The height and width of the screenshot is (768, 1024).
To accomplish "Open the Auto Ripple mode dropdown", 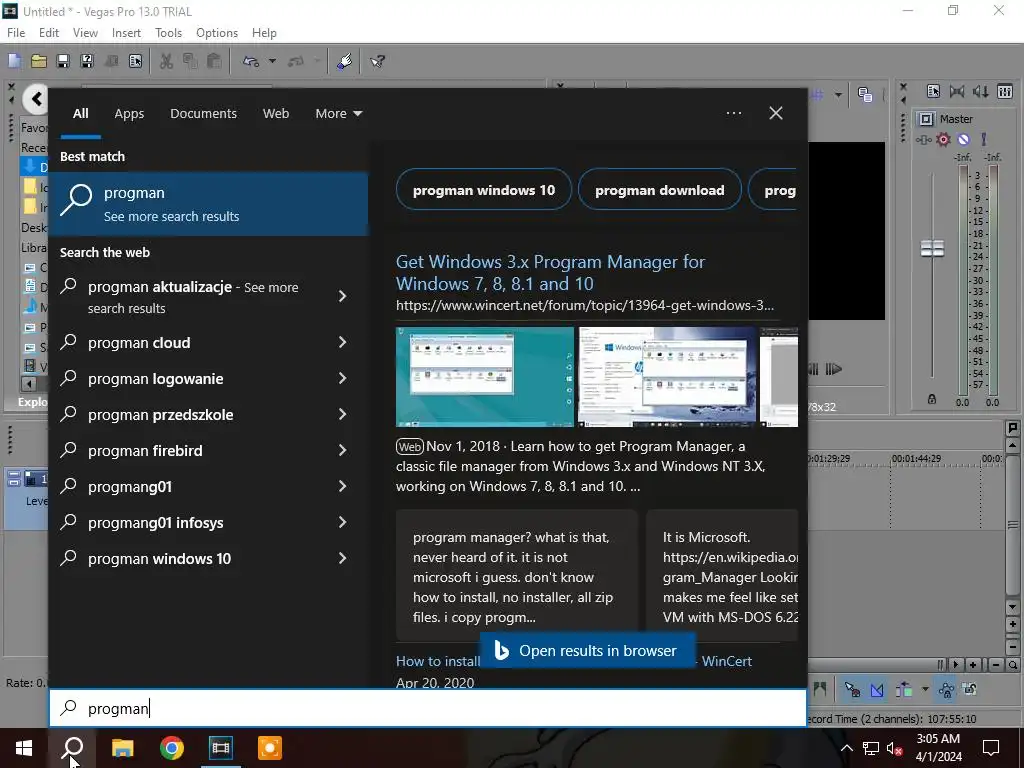I will pyautogui.click(x=925, y=690).
